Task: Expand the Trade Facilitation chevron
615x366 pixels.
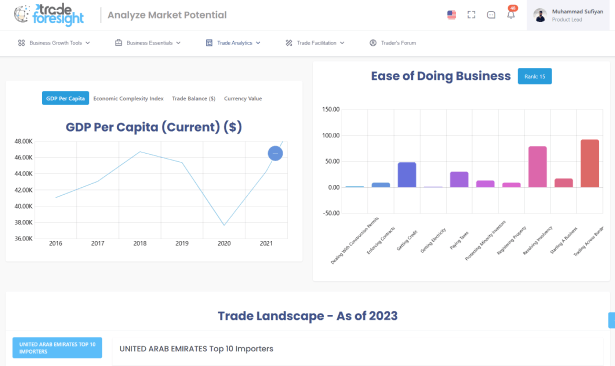Action: pyautogui.click(x=342, y=43)
